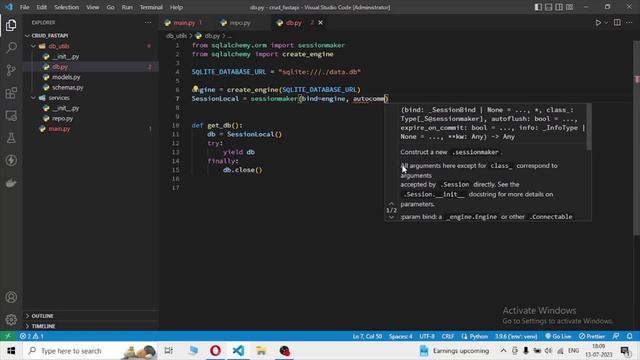The height and width of the screenshot is (360, 640).
Task: Close the db.py editor tab
Action: pyautogui.click(x=320, y=23)
